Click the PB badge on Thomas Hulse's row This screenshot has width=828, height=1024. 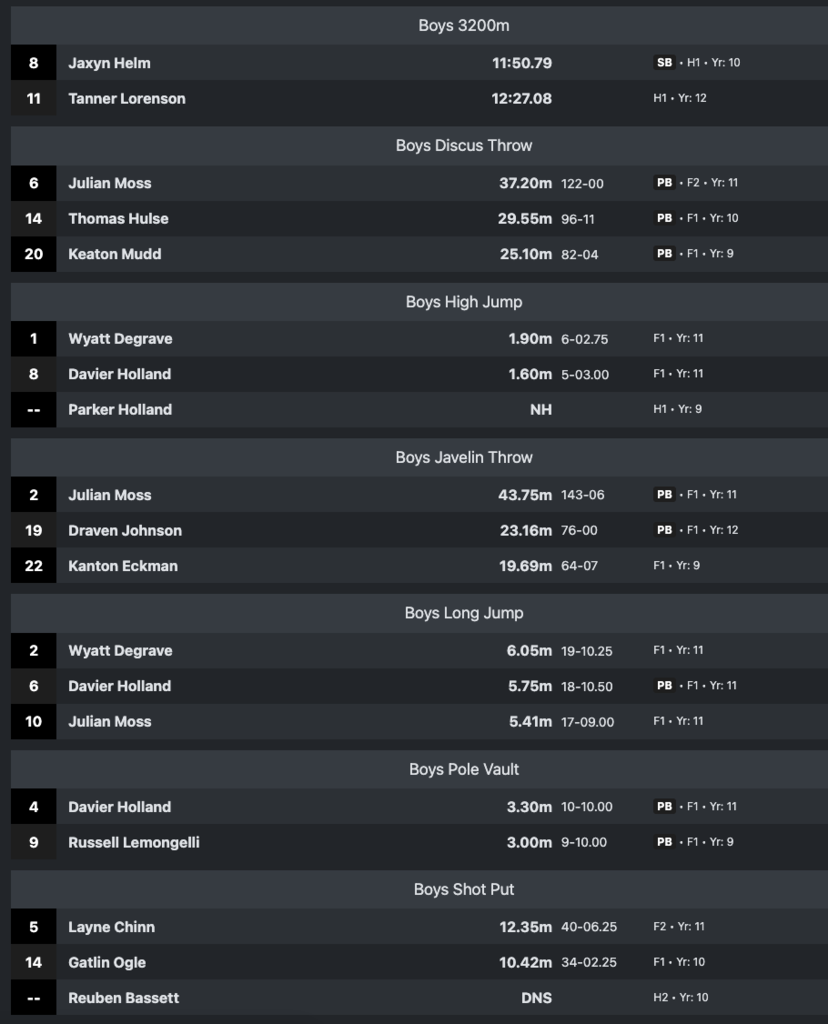pyautogui.click(x=664, y=218)
